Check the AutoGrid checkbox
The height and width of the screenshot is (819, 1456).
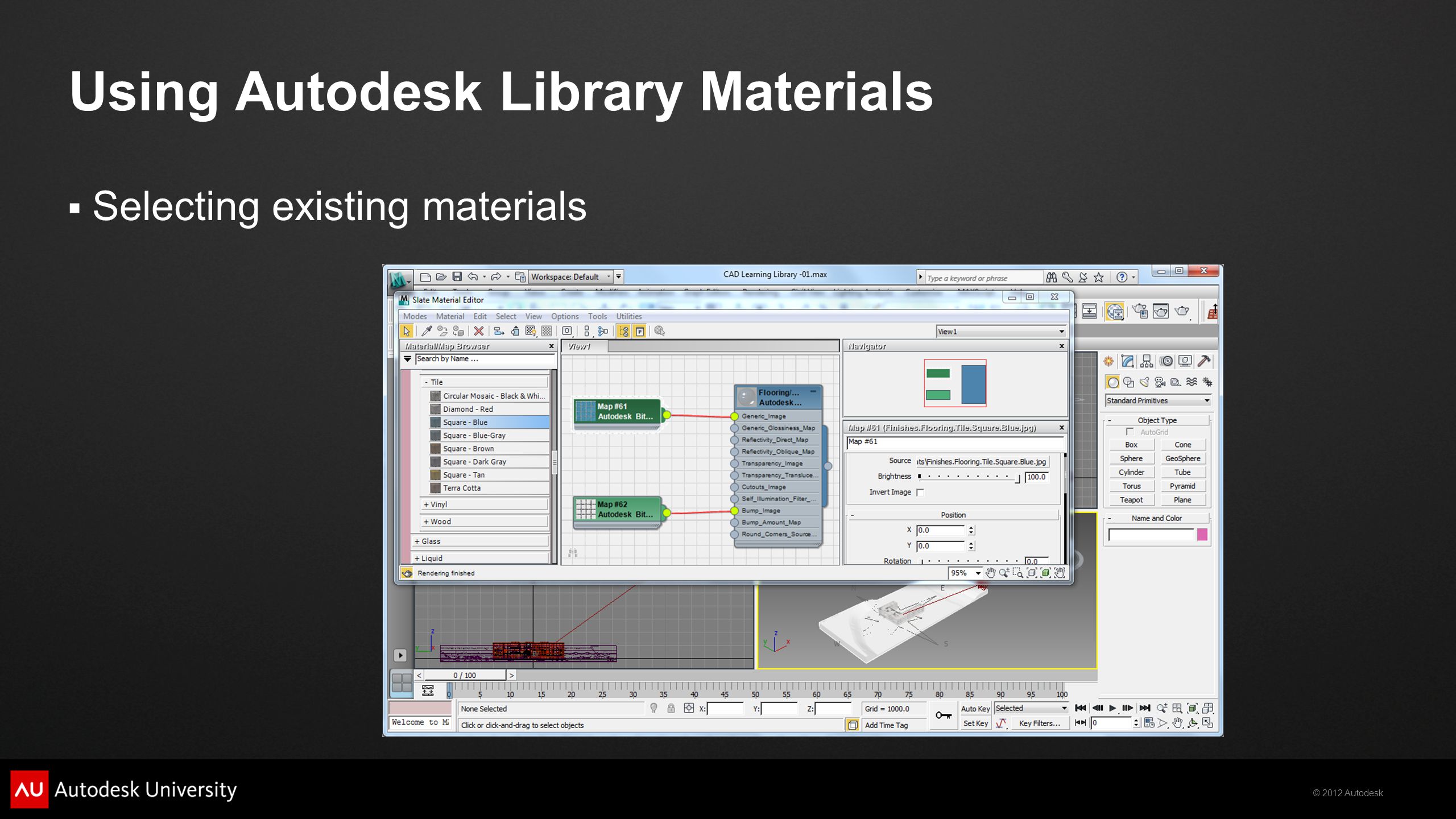click(x=1130, y=432)
